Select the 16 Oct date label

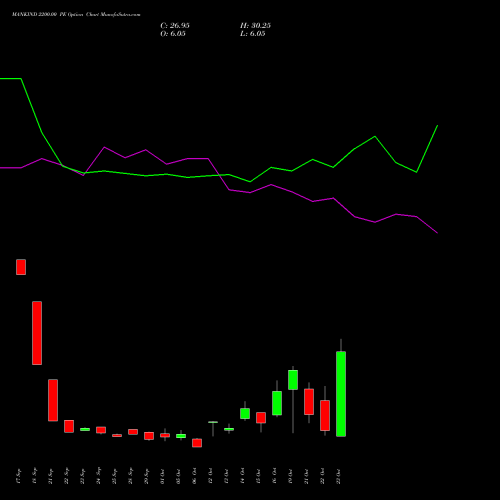tap(274, 476)
